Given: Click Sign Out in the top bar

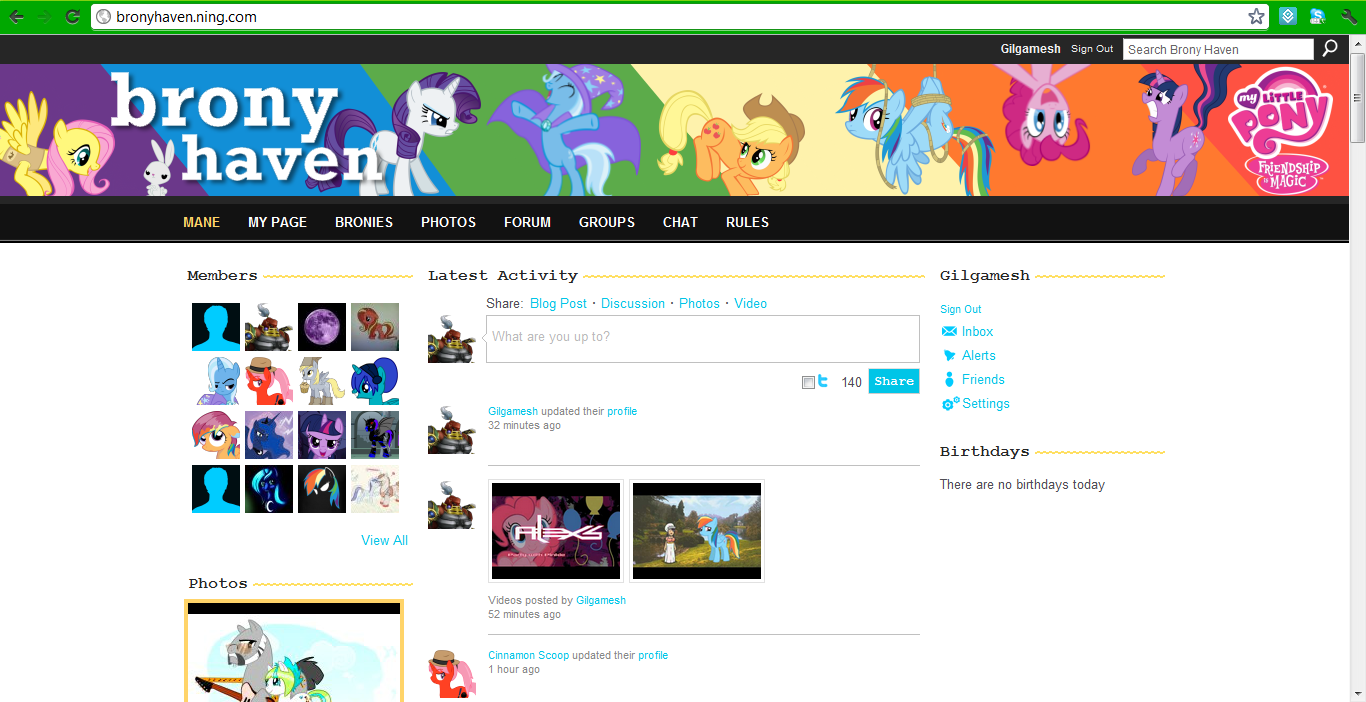Looking at the screenshot, I should (x=1092, y=49).
